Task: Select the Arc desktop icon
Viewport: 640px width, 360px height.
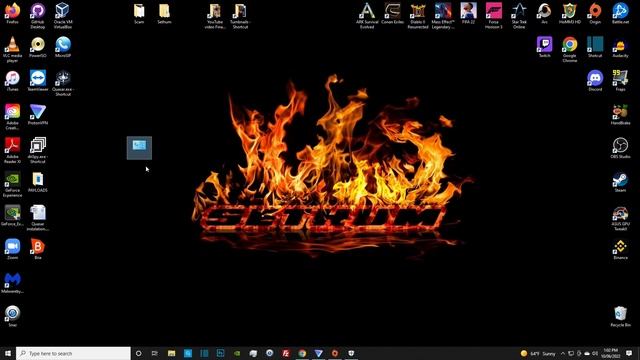Action: pos(544,13)
